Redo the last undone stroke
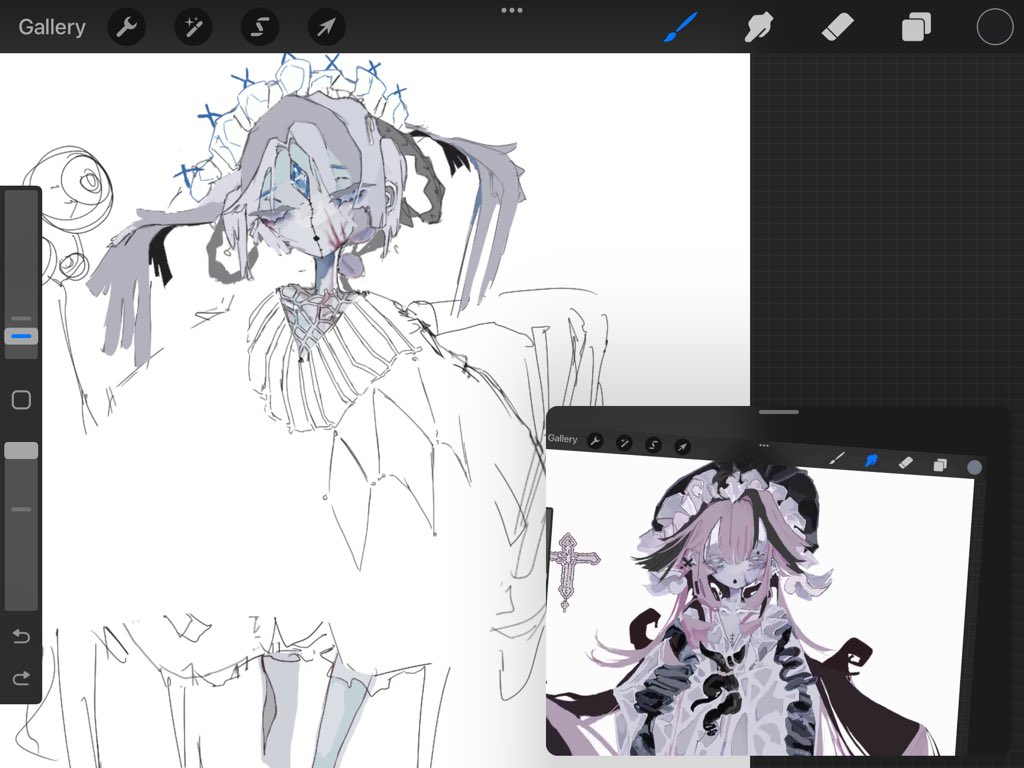Screen dimensions: 1024x768 coord(21,678)
